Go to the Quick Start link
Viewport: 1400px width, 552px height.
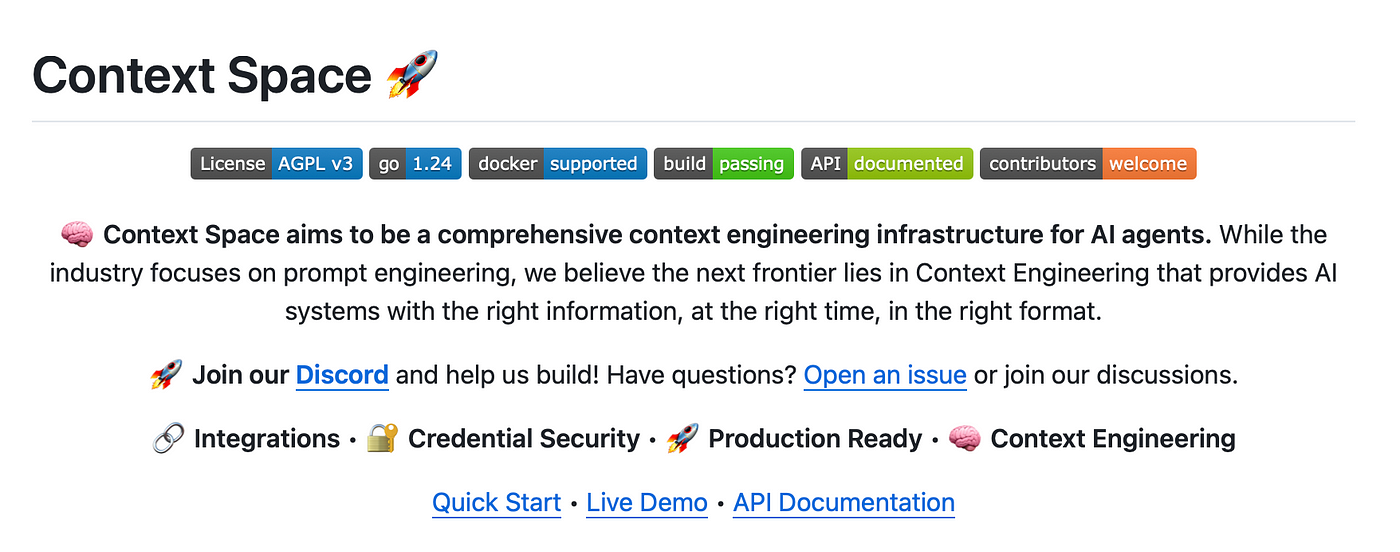click(x=496, y=503)
